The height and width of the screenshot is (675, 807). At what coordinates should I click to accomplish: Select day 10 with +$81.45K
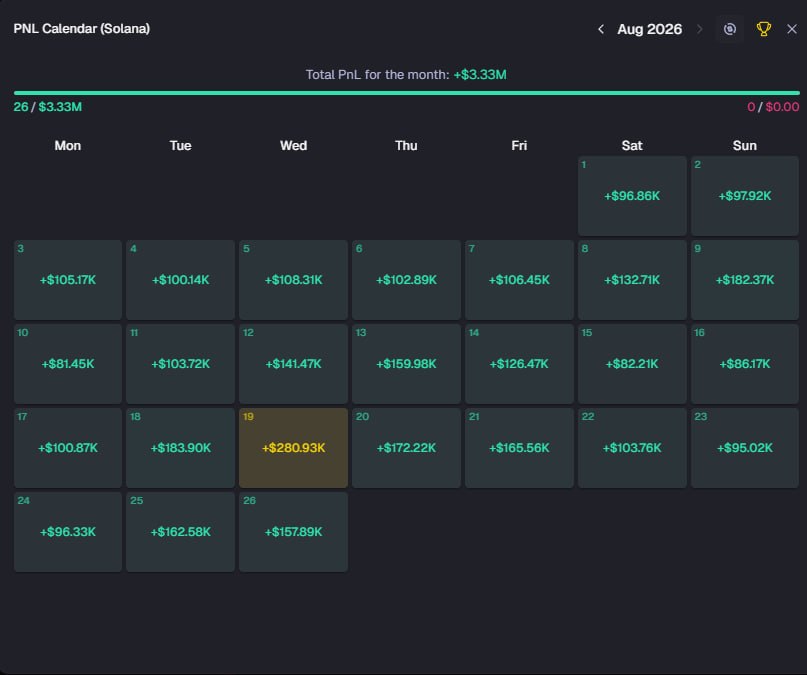pyautogui.click(x=68, y=364)
